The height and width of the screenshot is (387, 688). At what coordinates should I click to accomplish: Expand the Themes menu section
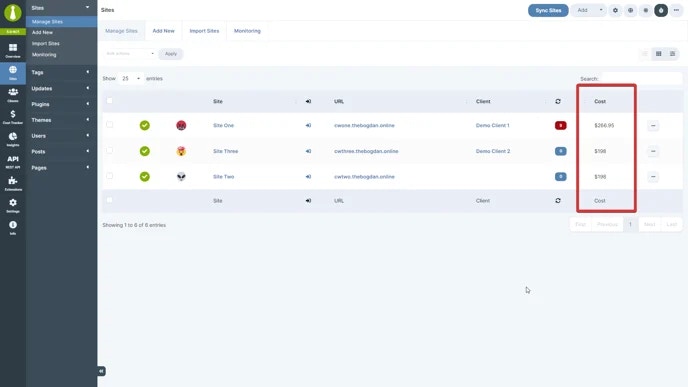coord(61,120)
